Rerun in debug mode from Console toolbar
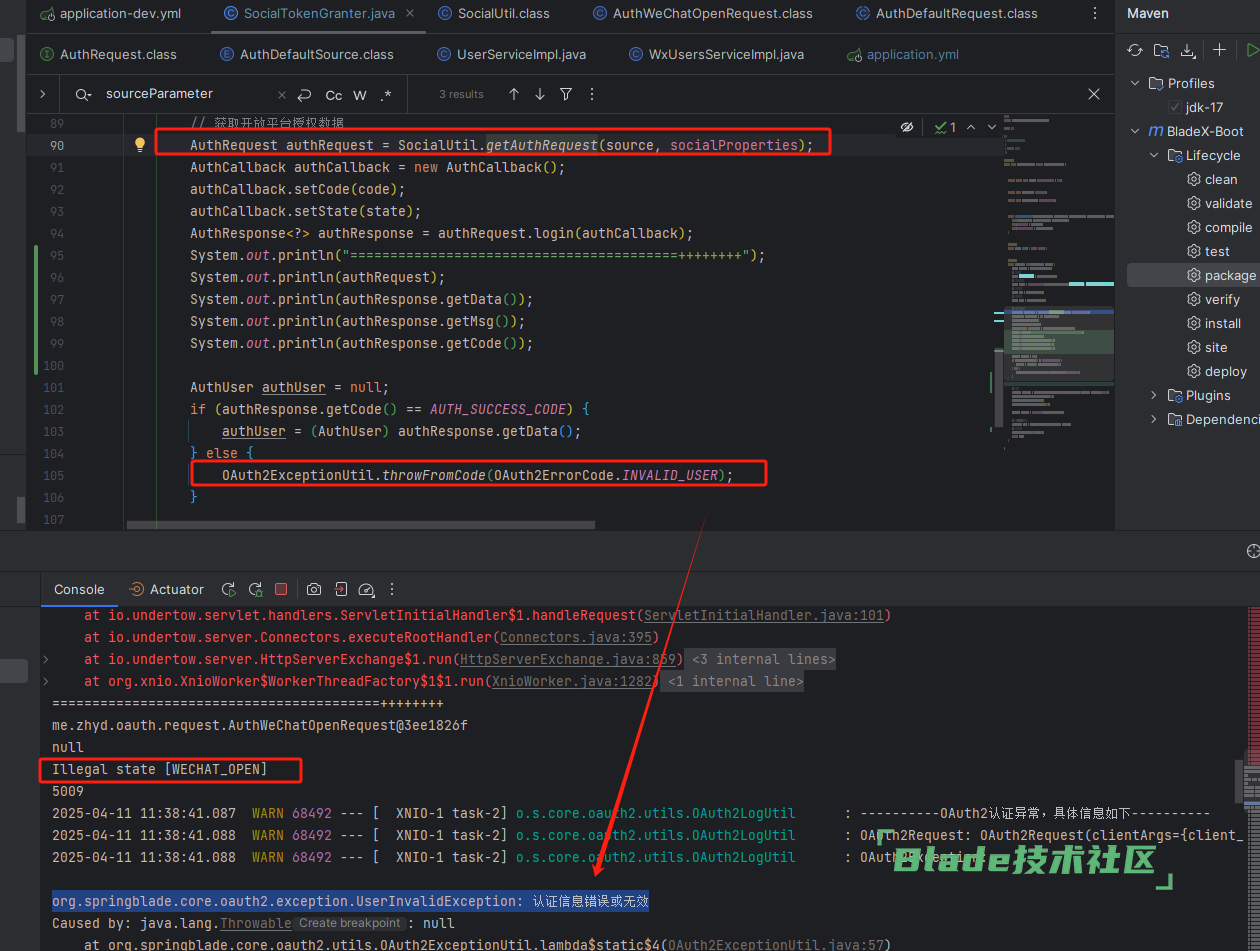 tap(255, 590)
